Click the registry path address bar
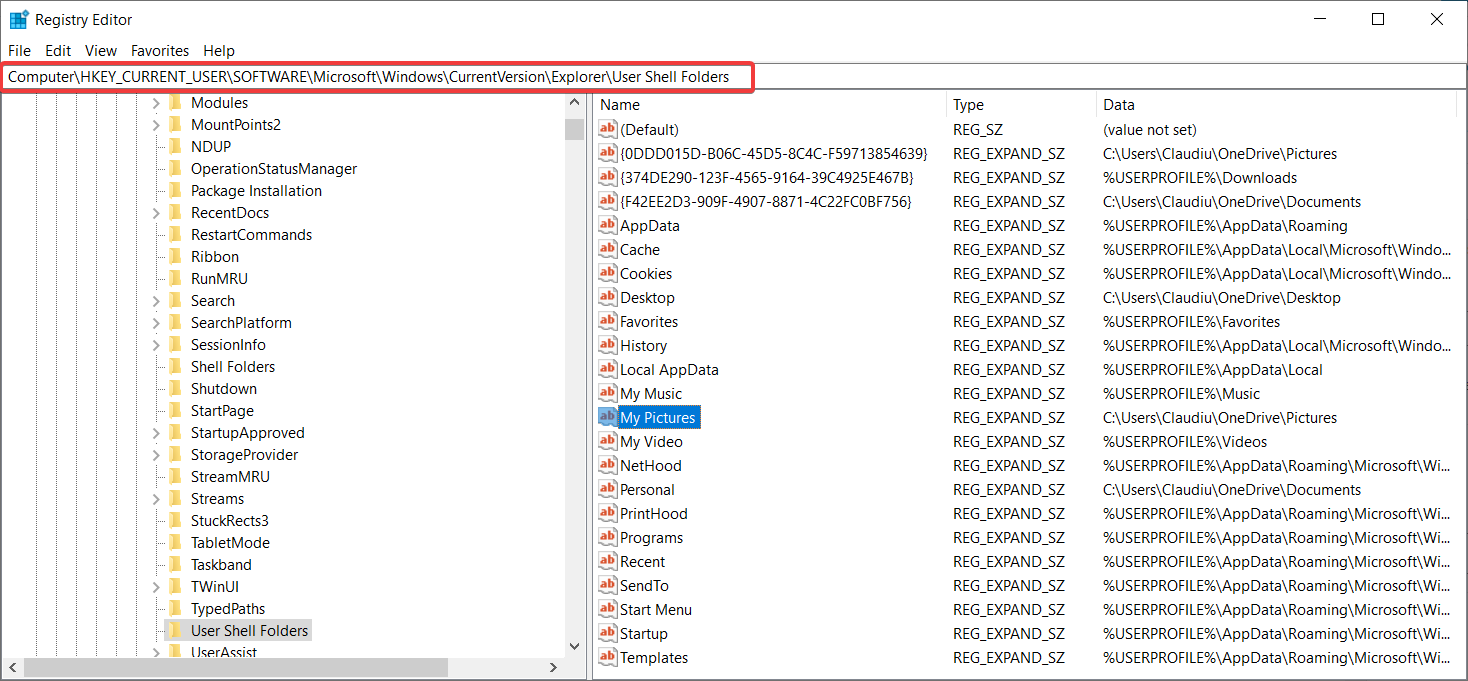The width and height of the screenshot is (1468, 681). tap(734, 76)
